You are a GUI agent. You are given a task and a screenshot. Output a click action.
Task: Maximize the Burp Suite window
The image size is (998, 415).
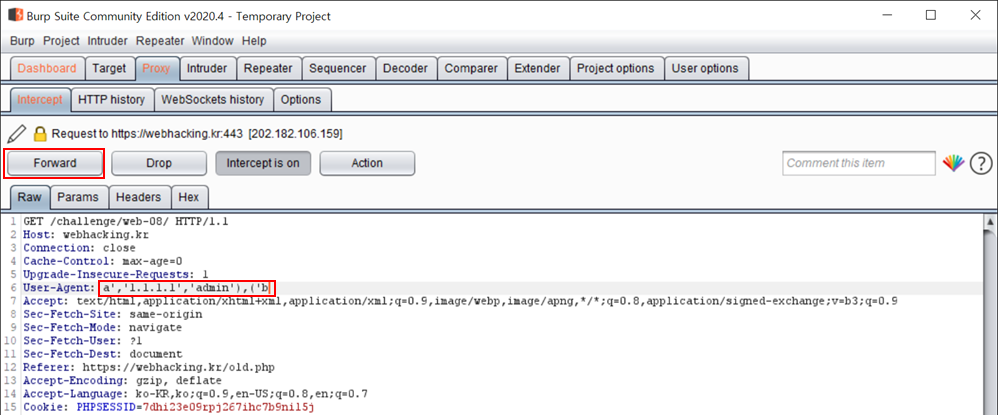tap(931, 15)
